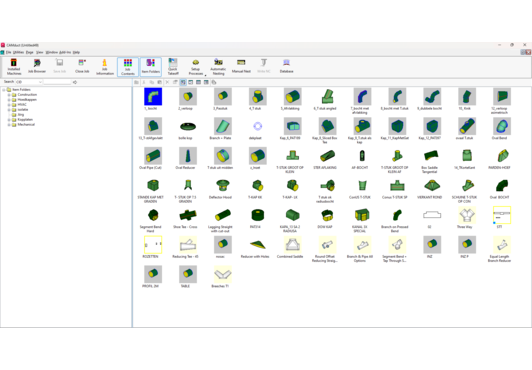Open Setup Processes
The image size is (532, 370).
tap(195, 66)
